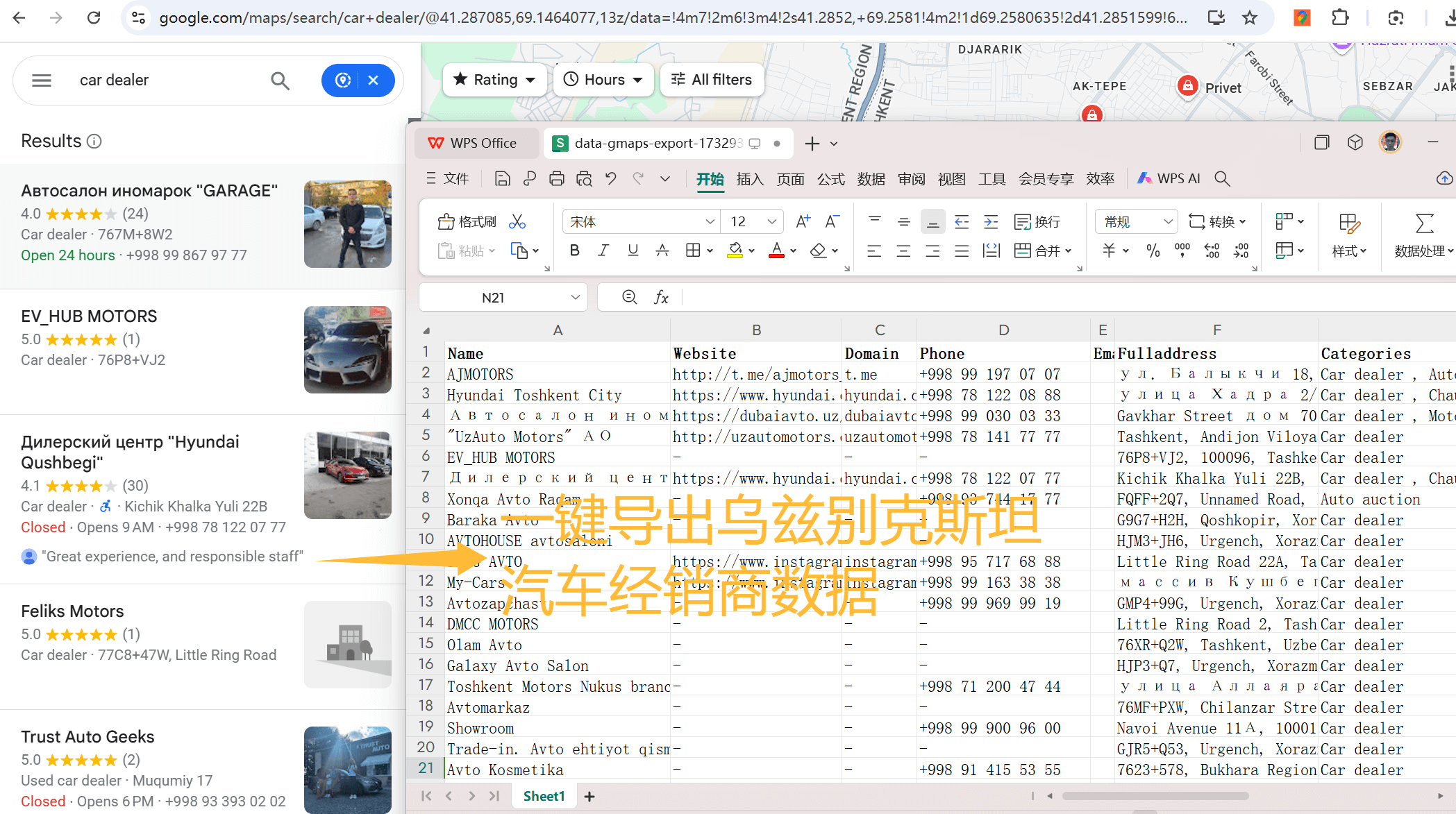The height and width of the screenshot is (814, 1456).
Task: Click the decrease indent icon
Action: [x=962, y=222]
